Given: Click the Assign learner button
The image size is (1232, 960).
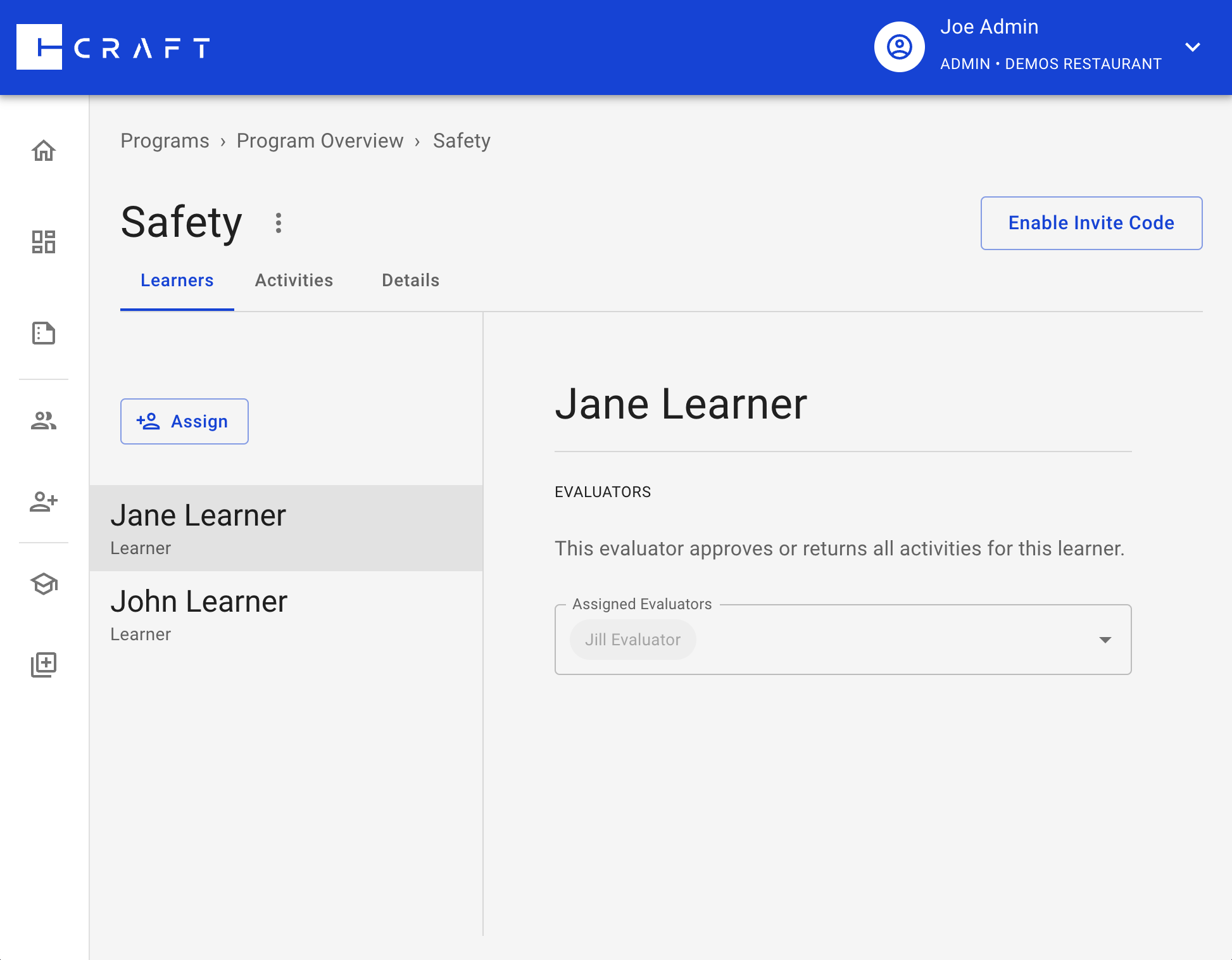Looking at the screenshot, I should click(x=184, y=421).
